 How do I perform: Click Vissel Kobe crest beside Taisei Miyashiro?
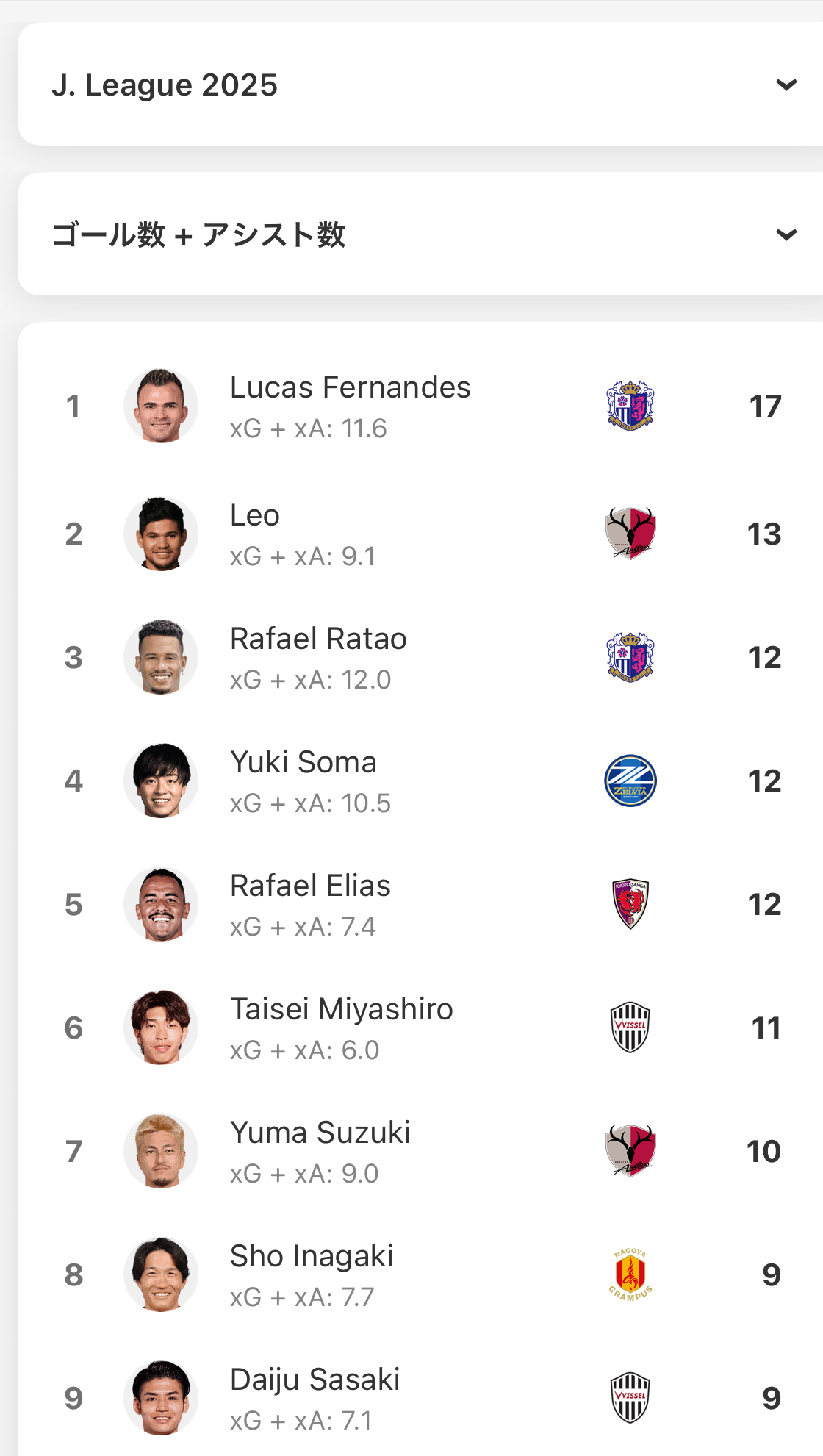click(x=630, y=1028)
